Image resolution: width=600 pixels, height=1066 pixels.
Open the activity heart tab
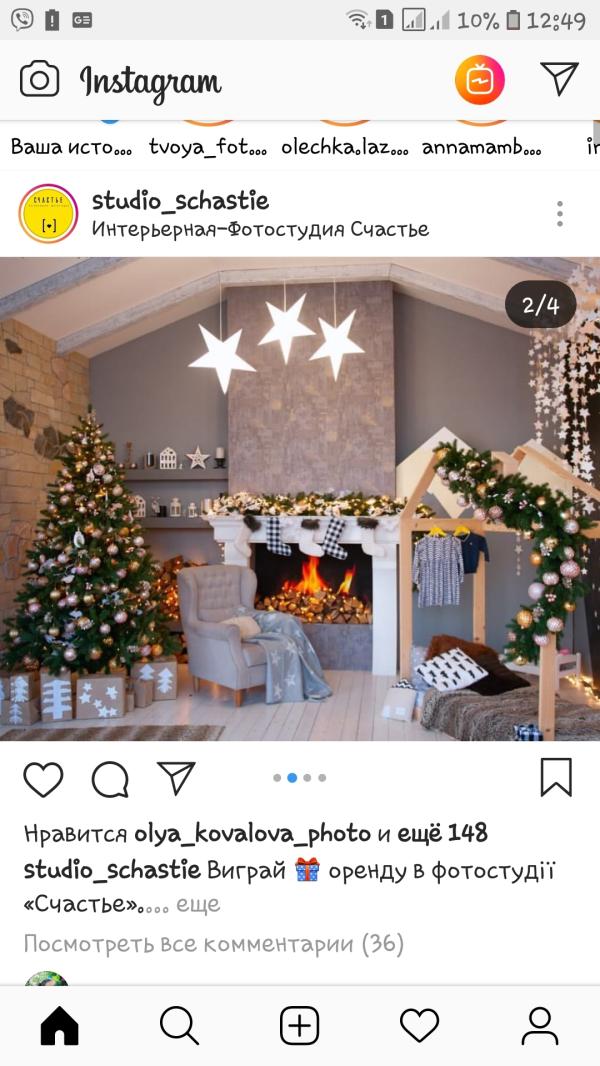(419, 1025)
